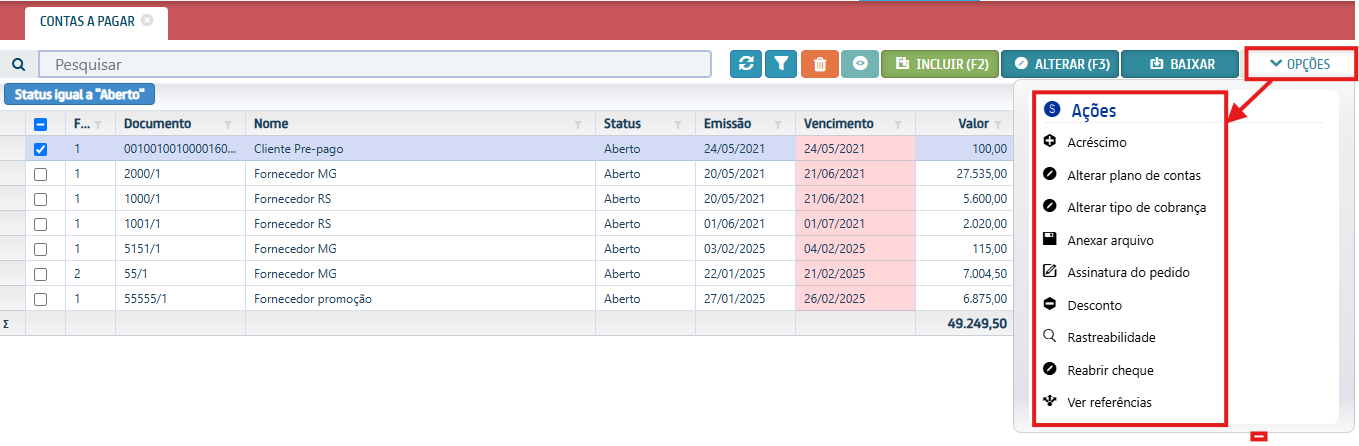Viewport: 1359px width, 446px height.
Task: Click the orange trash delete icon
Action: [819, 64]
